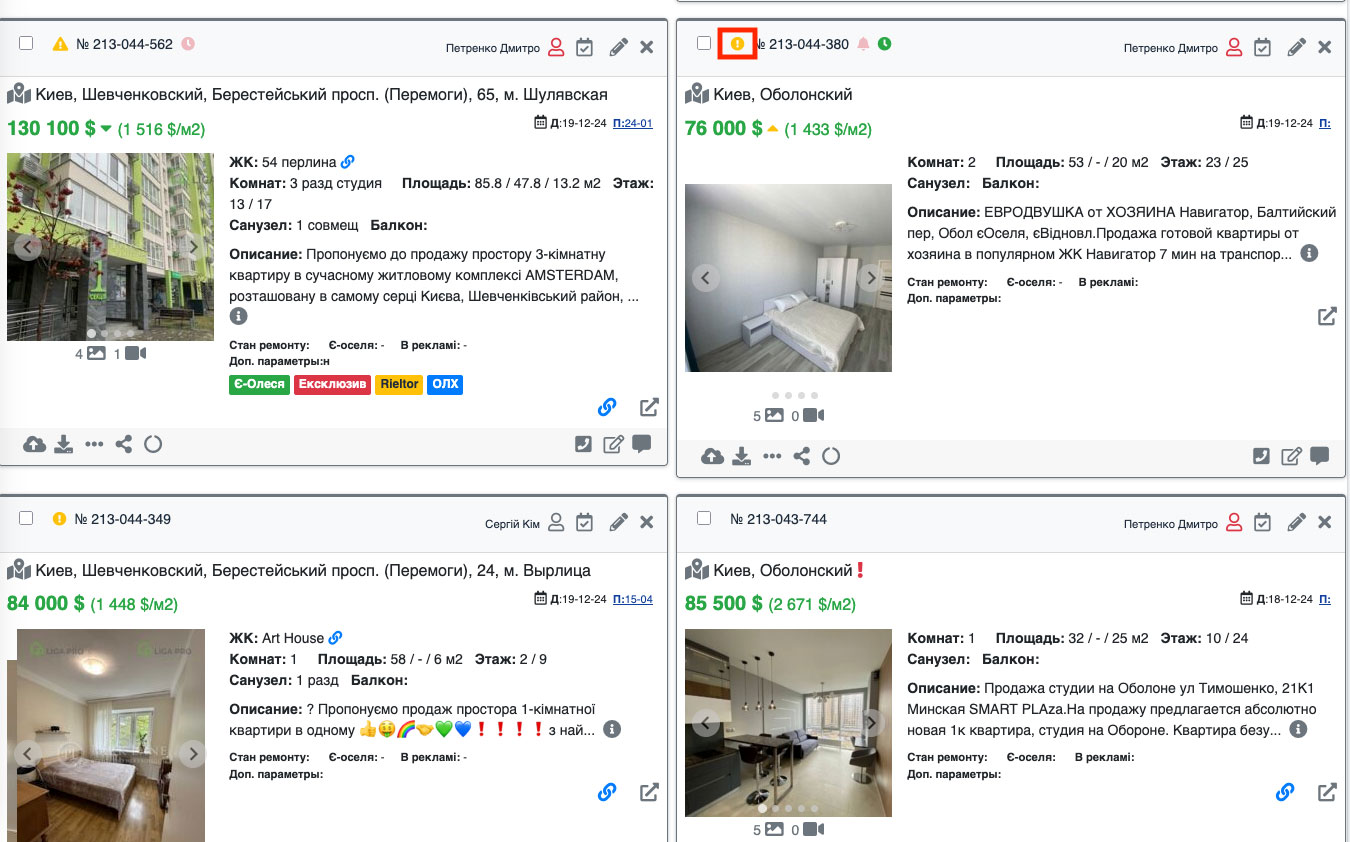
Task: Expand the description info for the AMSTERDAM listing
Action: click(238, 316)
